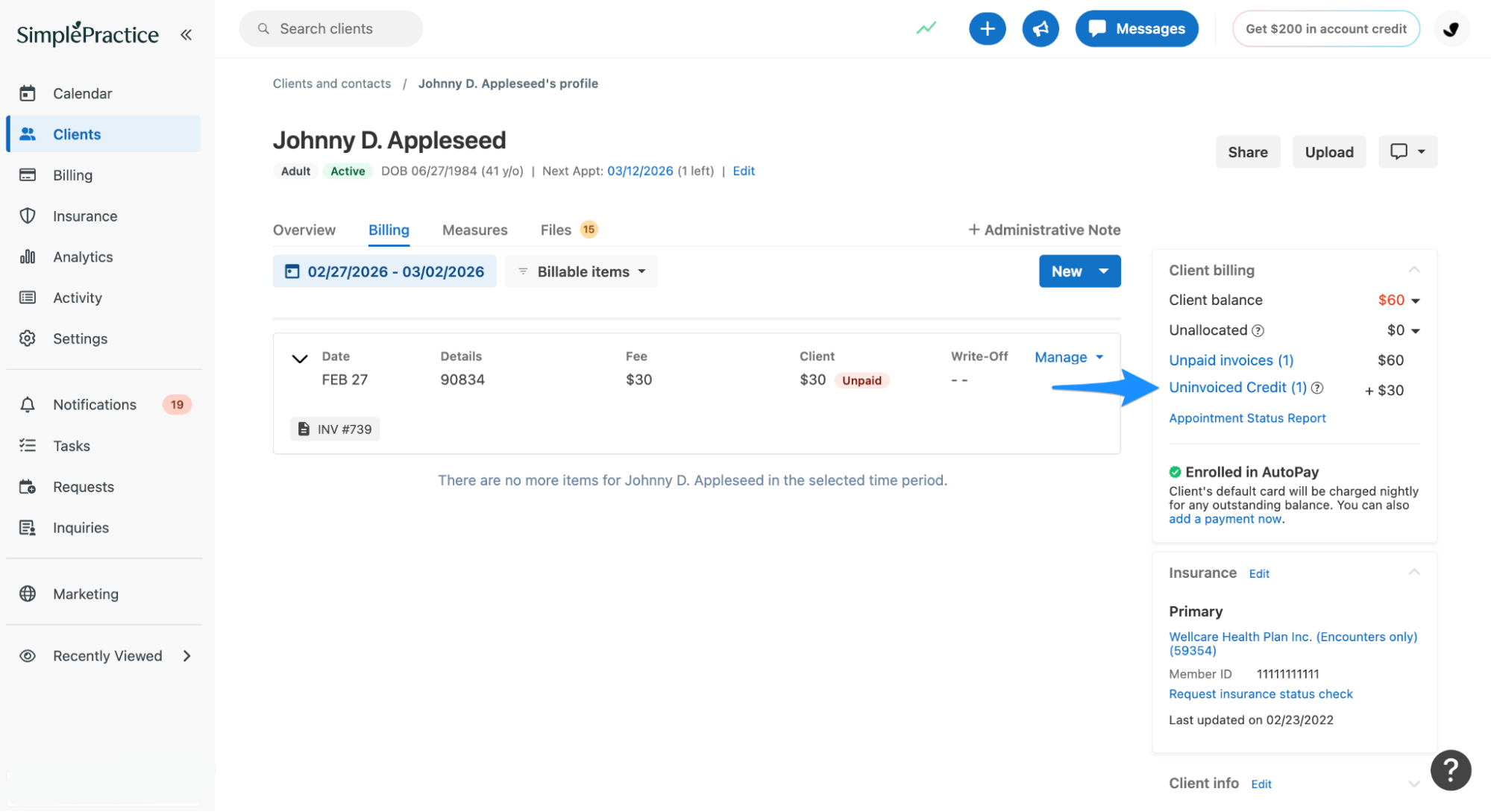This screenshot has height=812, width=1491.
Task: Go to Clients and contacts breadcrumb
Action: tap(332, 84)
